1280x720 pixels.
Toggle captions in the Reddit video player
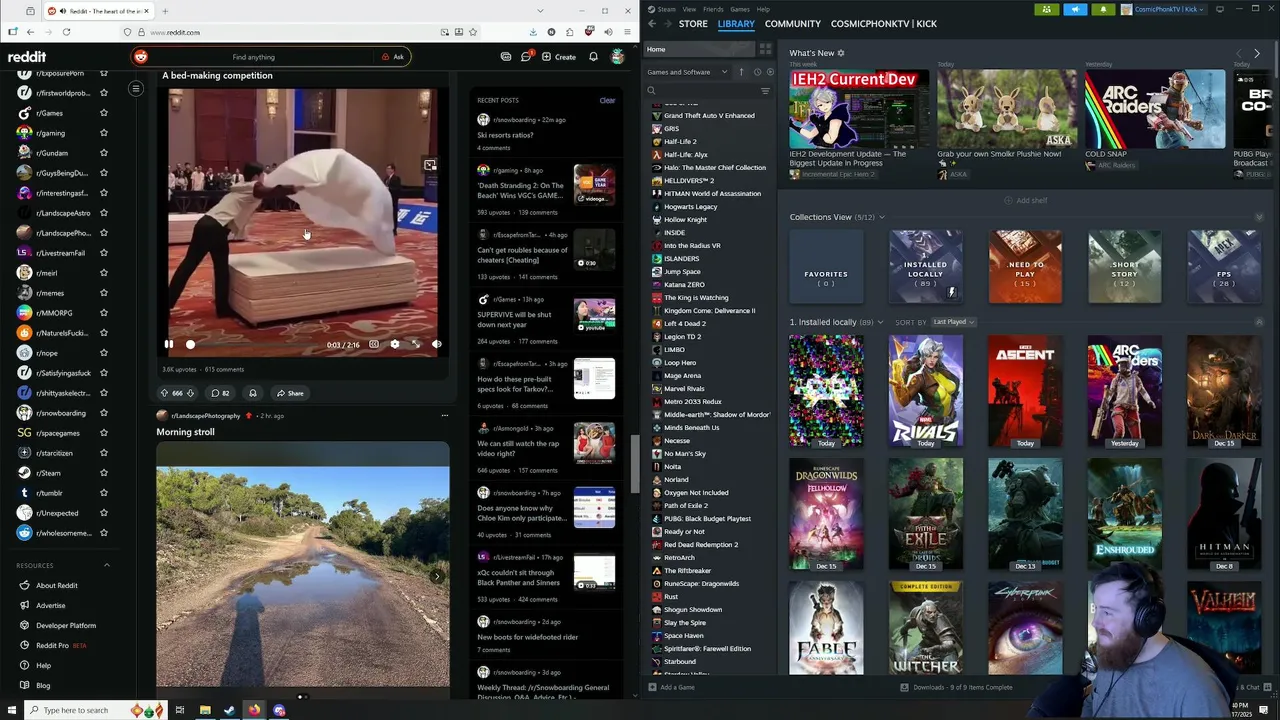(x=374, y=344)
